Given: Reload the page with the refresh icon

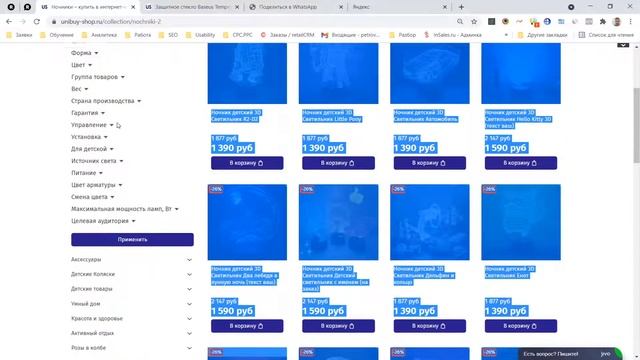Looking at the screenshot, I should point(36,21).
